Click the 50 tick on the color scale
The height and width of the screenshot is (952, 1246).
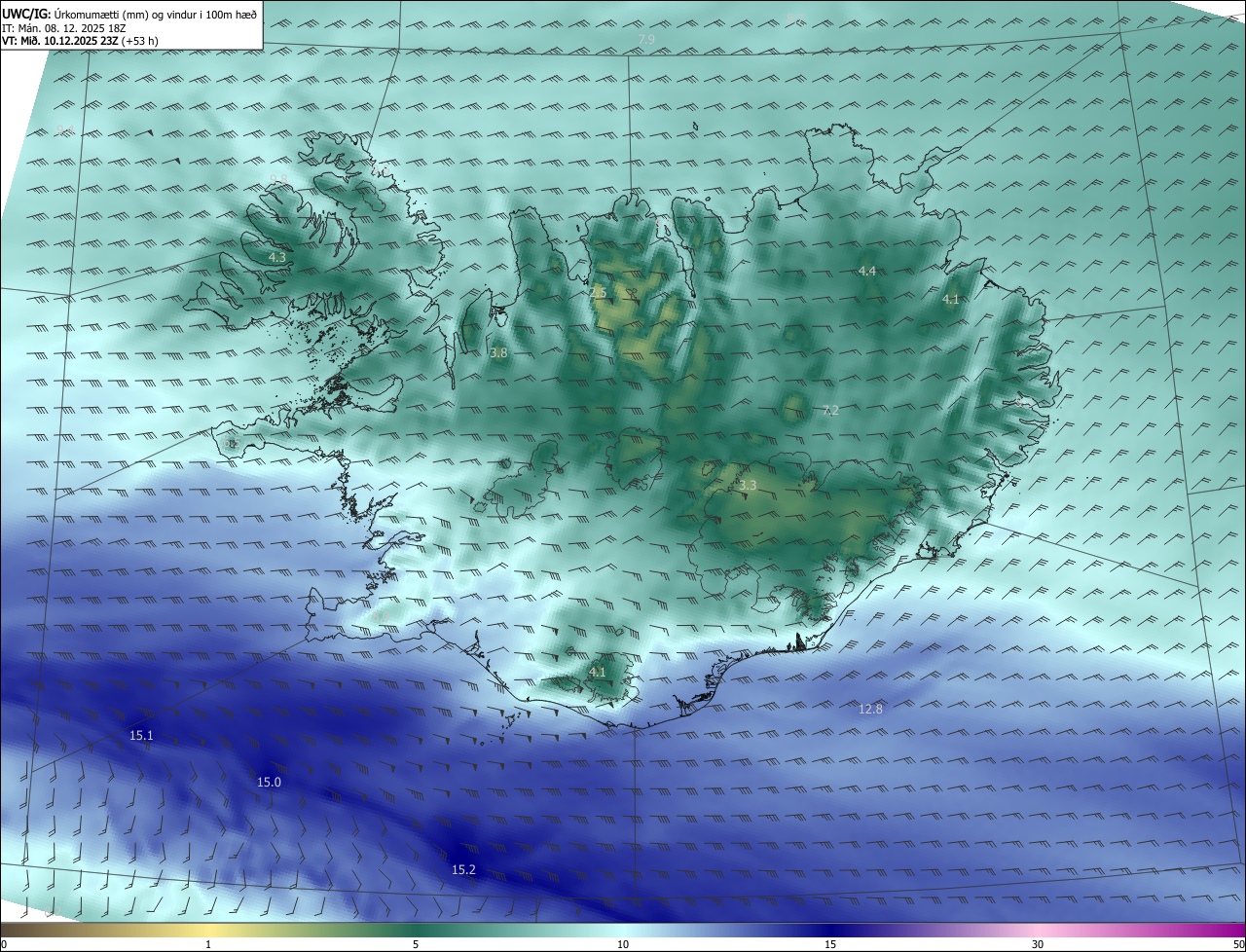(1238, 944)
